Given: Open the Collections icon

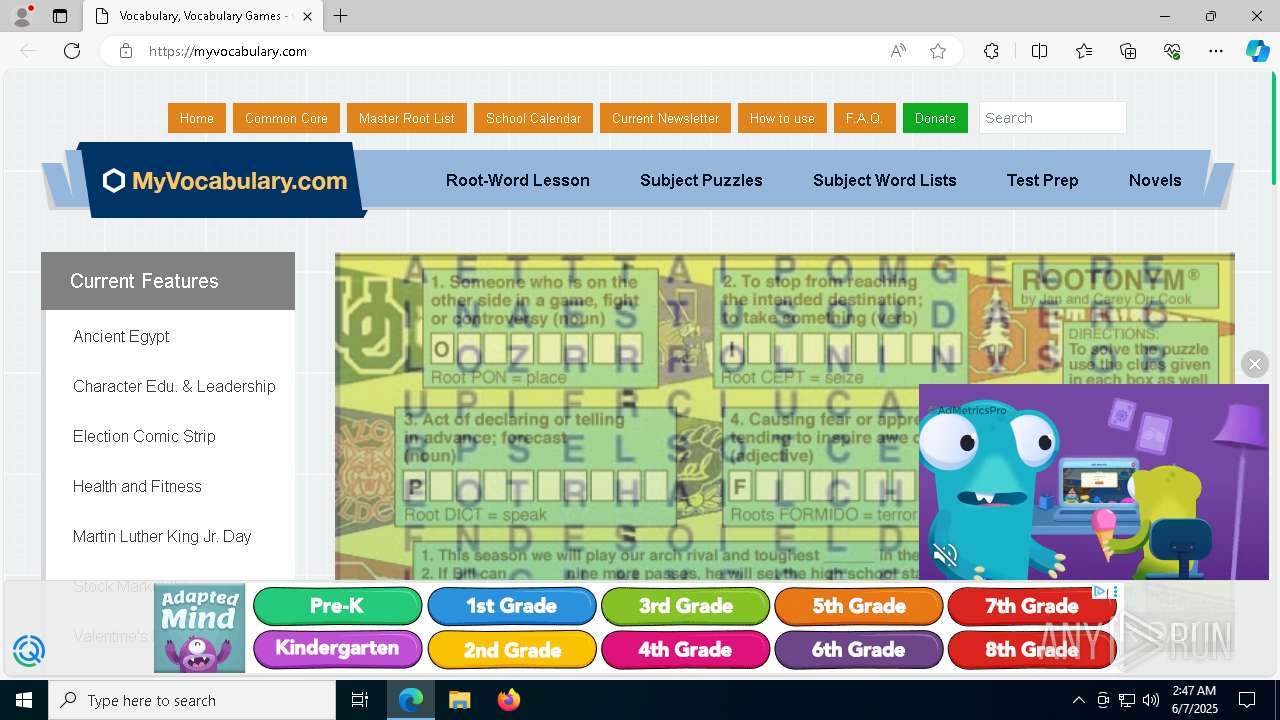Looking at the screenshot, I should [1128, 51].
